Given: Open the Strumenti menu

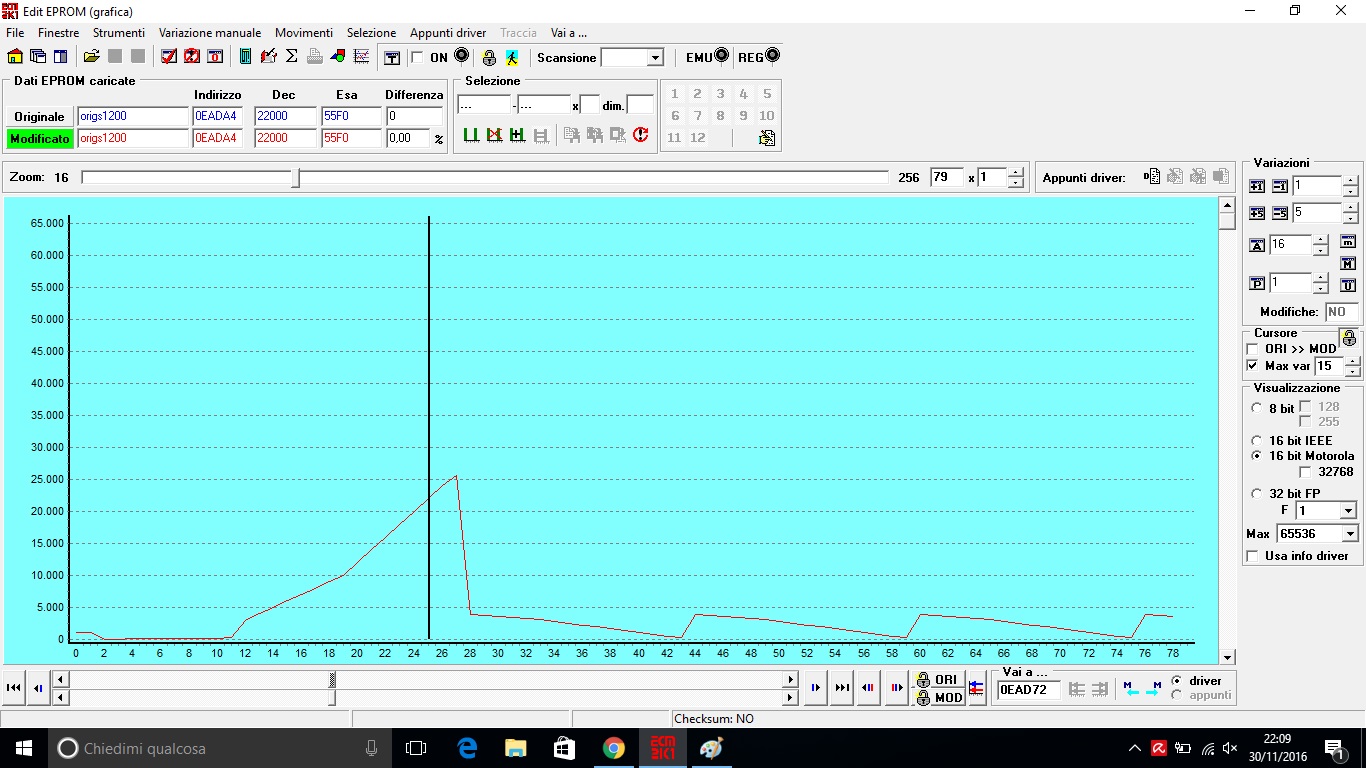Looking at the screenshot, I should [119, 33].
